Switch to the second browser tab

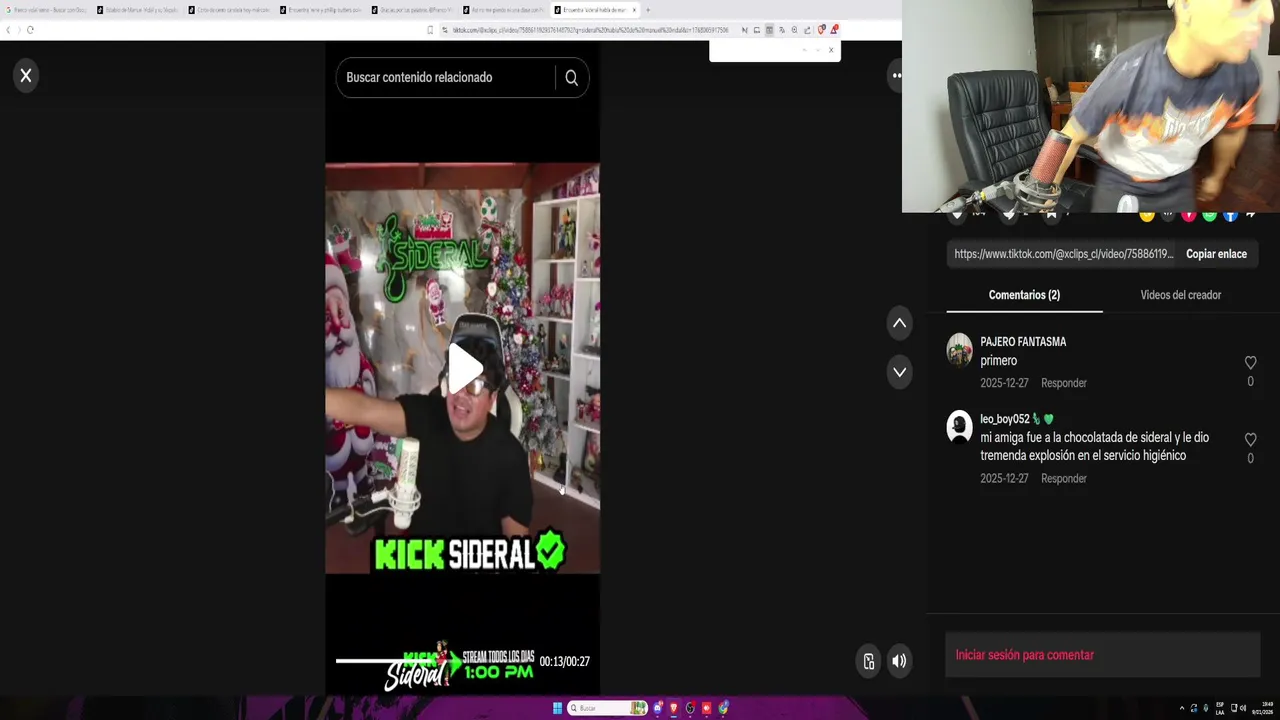click(x=138, y=10)
